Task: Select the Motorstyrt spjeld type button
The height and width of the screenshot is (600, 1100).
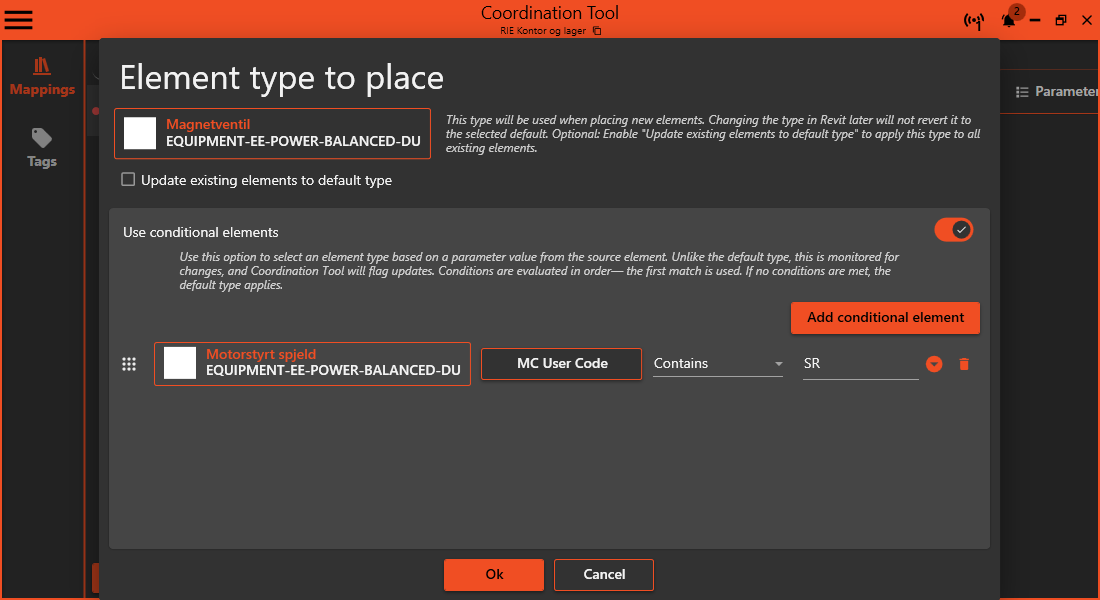Action: coord(311,364)
